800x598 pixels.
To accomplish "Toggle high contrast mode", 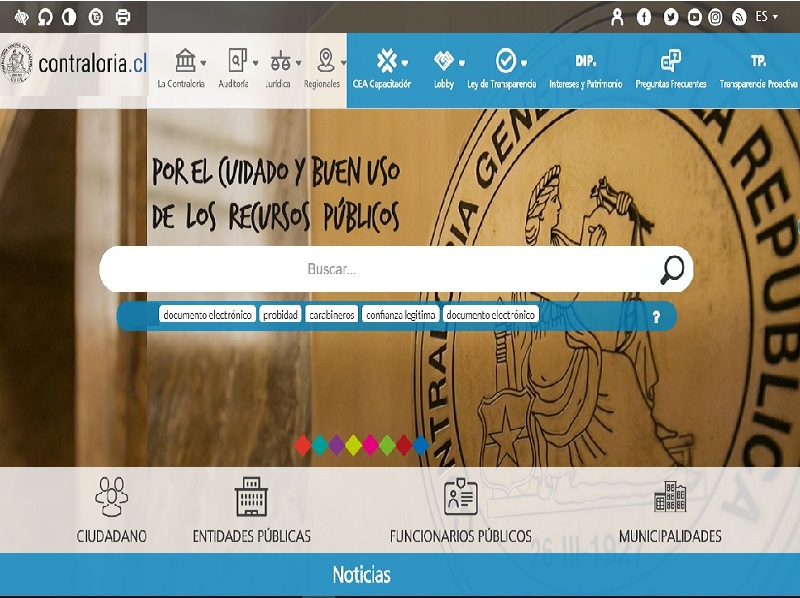I will pyautogui.click(x=67, y=14).
